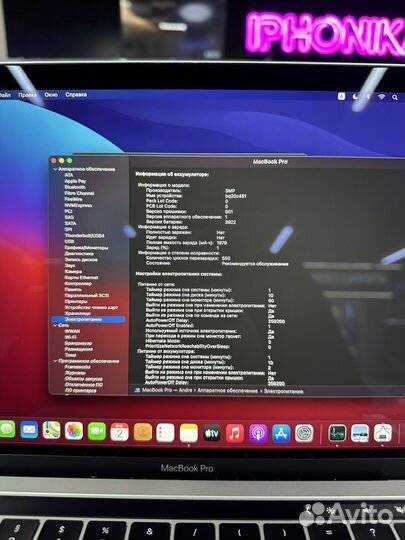Select PCI in the sidebar

[x=69, y=211]
